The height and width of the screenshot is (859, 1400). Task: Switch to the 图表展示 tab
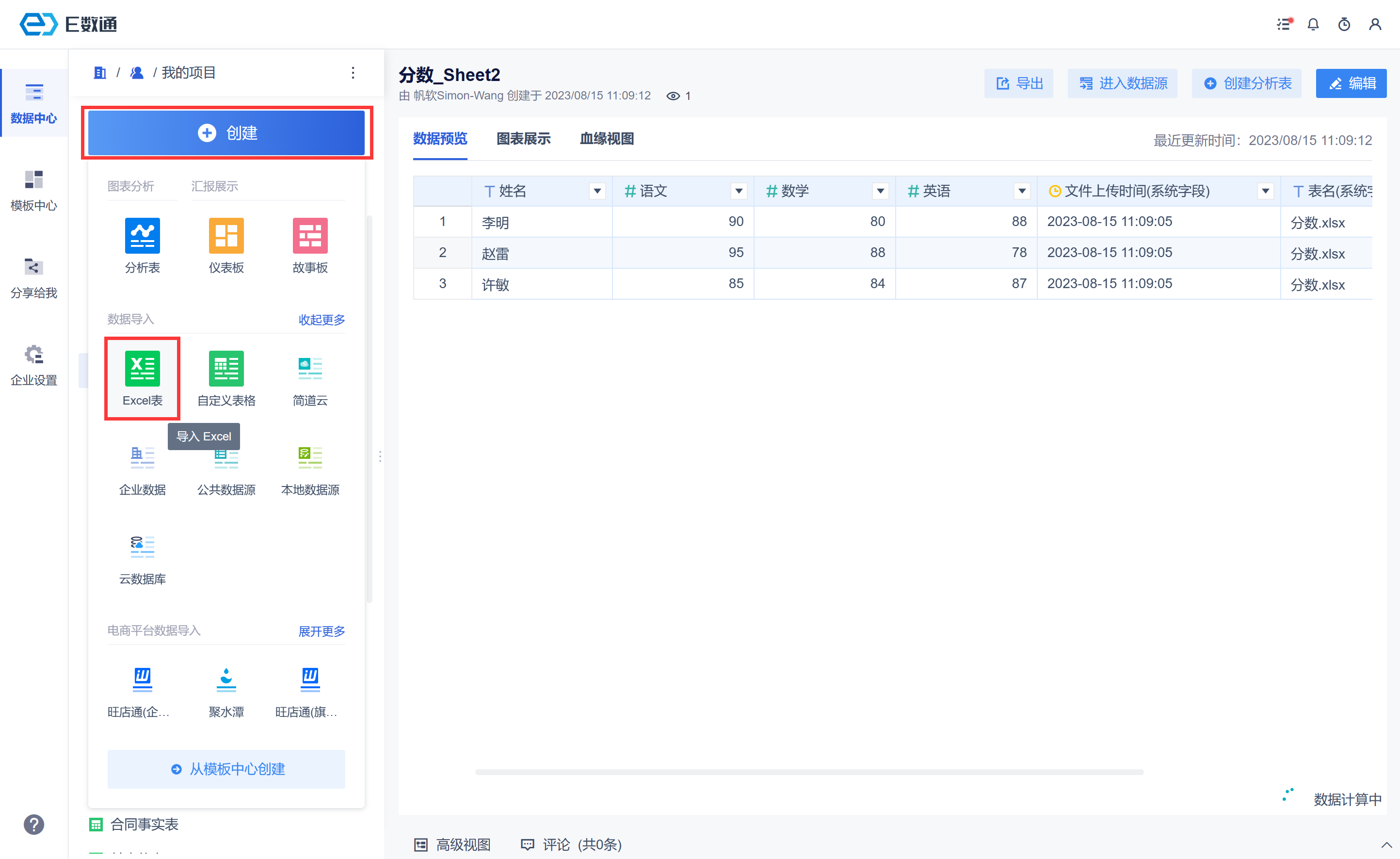[x=523, y=139]
